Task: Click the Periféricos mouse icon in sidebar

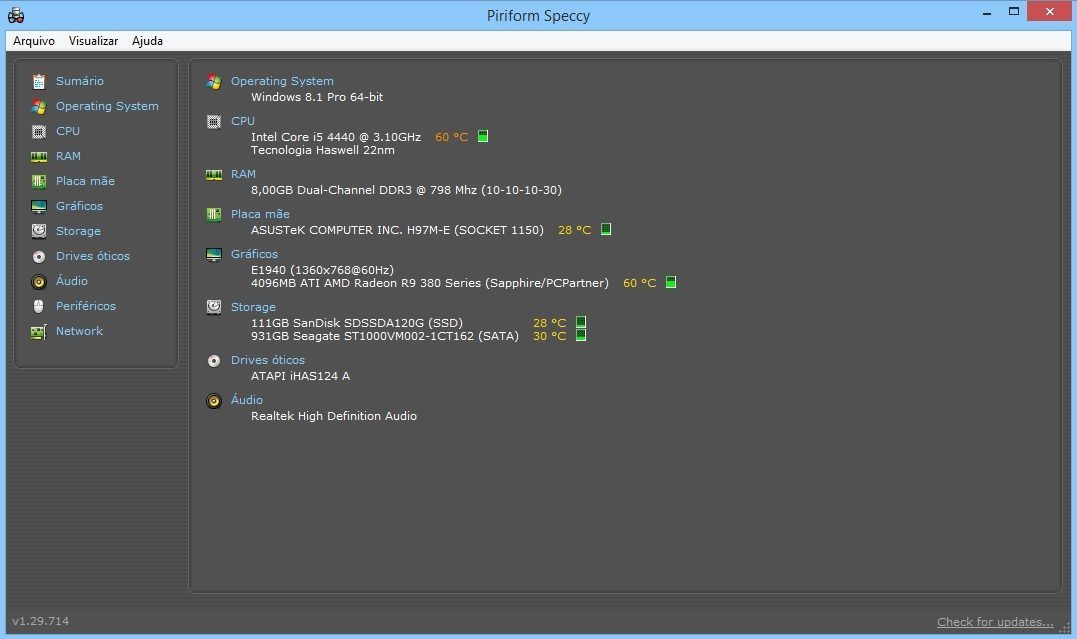Action: click(39, 306)
